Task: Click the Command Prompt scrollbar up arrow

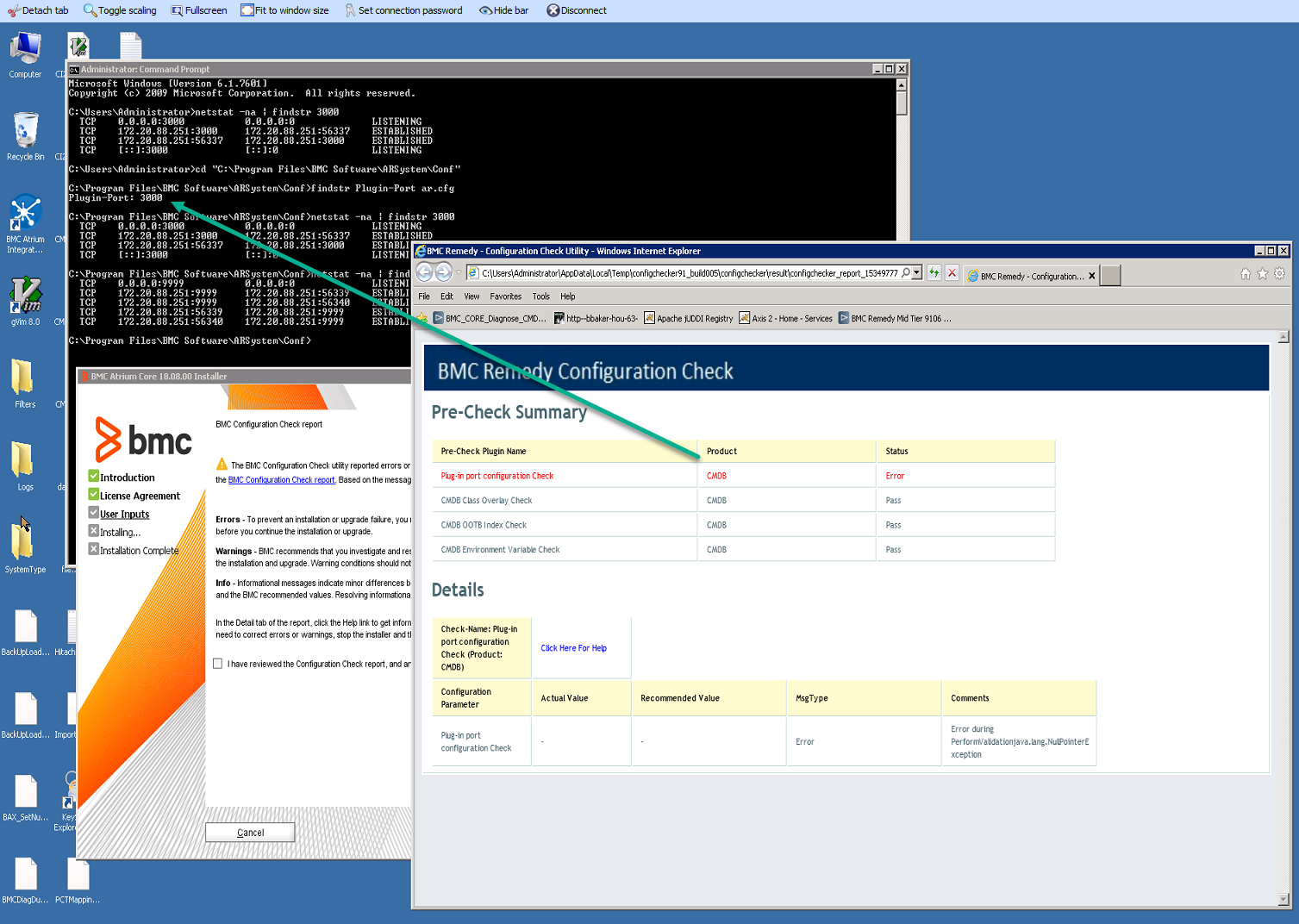Action: (902, 84)
